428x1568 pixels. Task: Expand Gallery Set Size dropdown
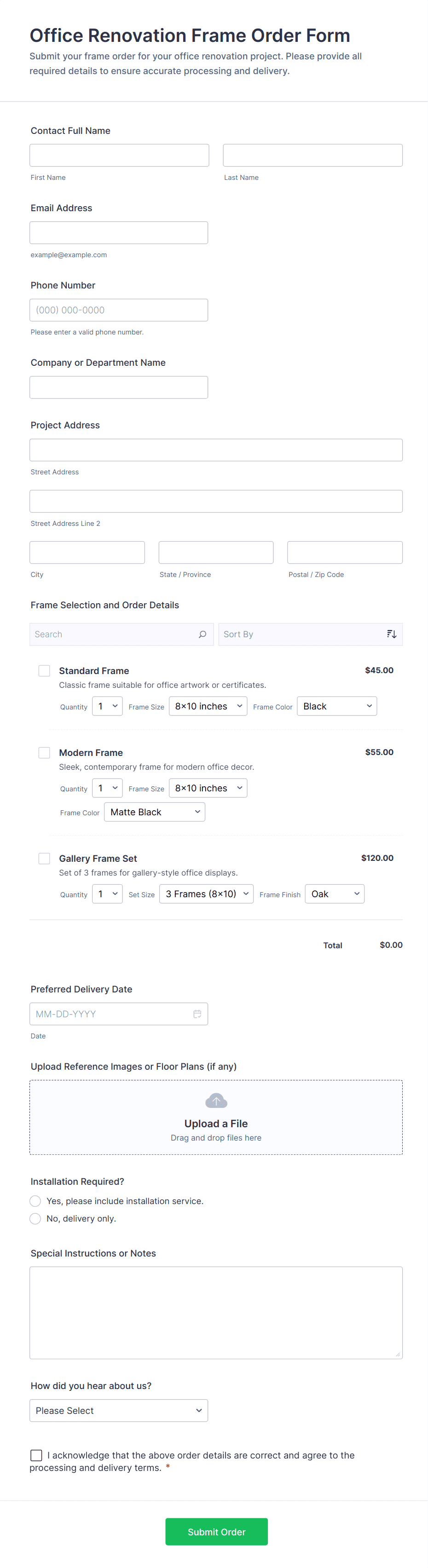tap(206, 894)
